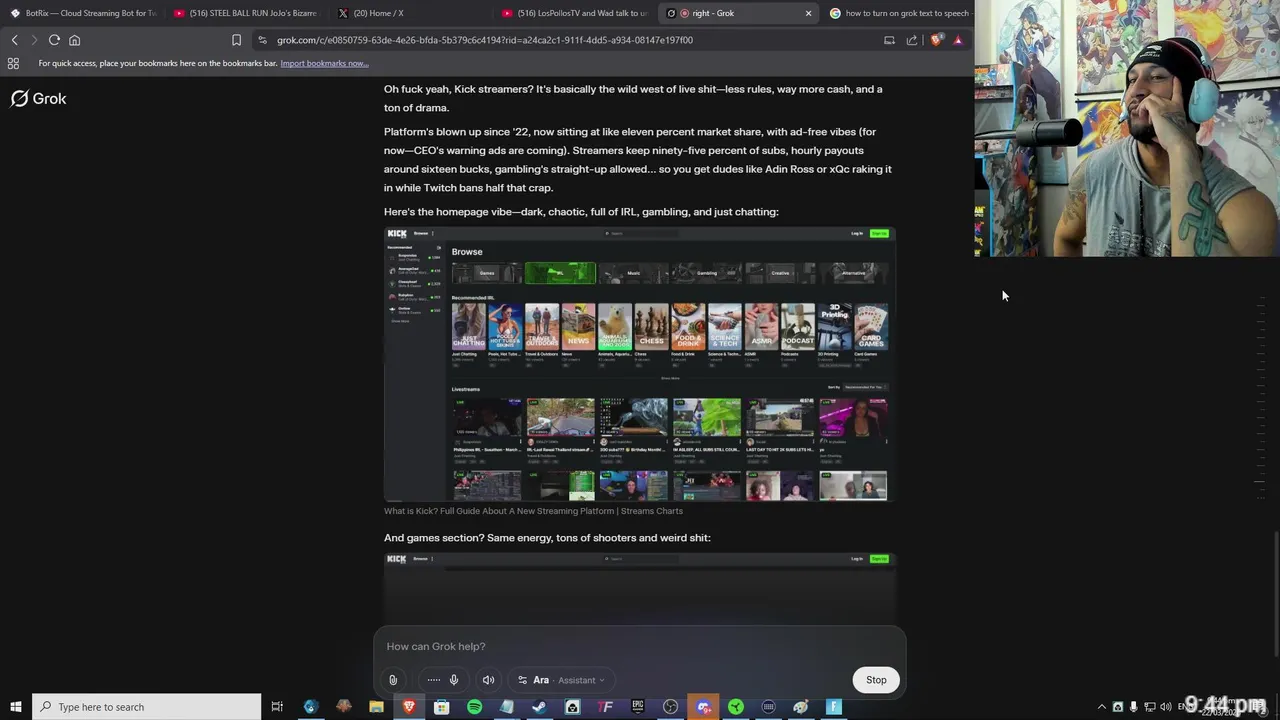Click the cast screen icon in address bar
This screenshot has height=720, width=1280.
889,40
